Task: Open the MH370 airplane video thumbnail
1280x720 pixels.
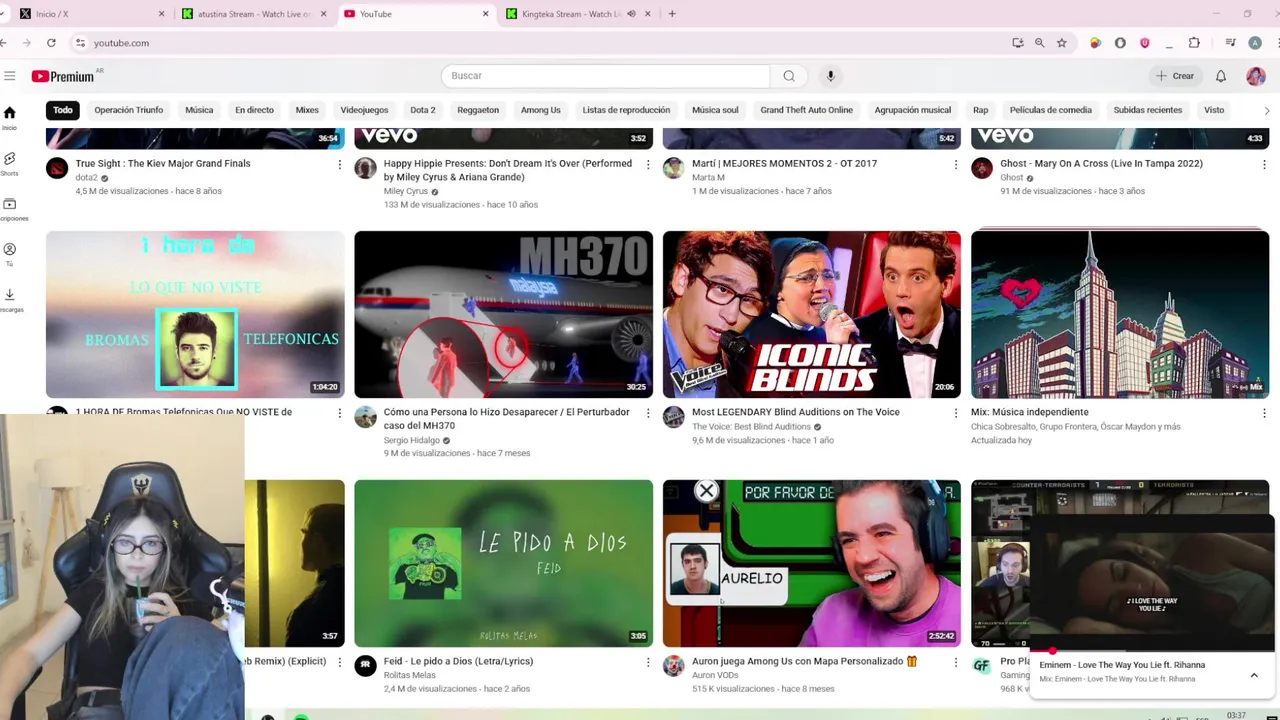Action: [x=503, y=314]
